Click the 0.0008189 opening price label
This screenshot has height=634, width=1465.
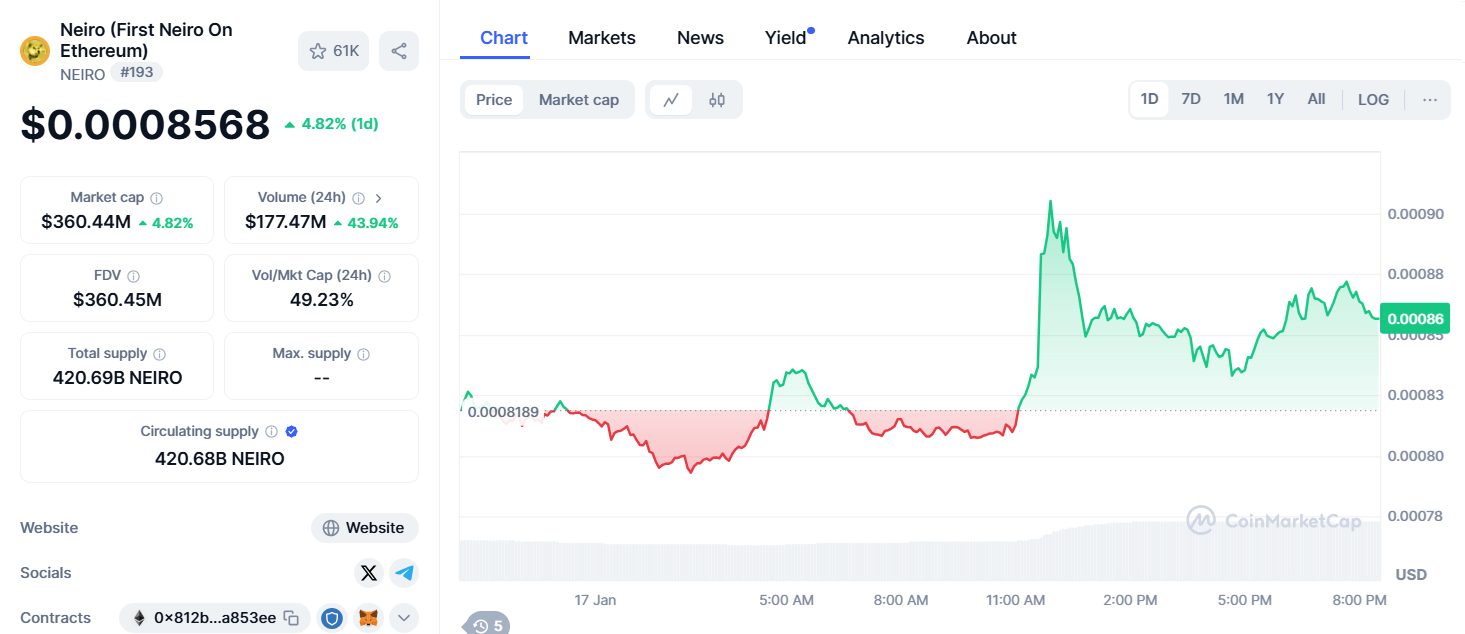503,412
